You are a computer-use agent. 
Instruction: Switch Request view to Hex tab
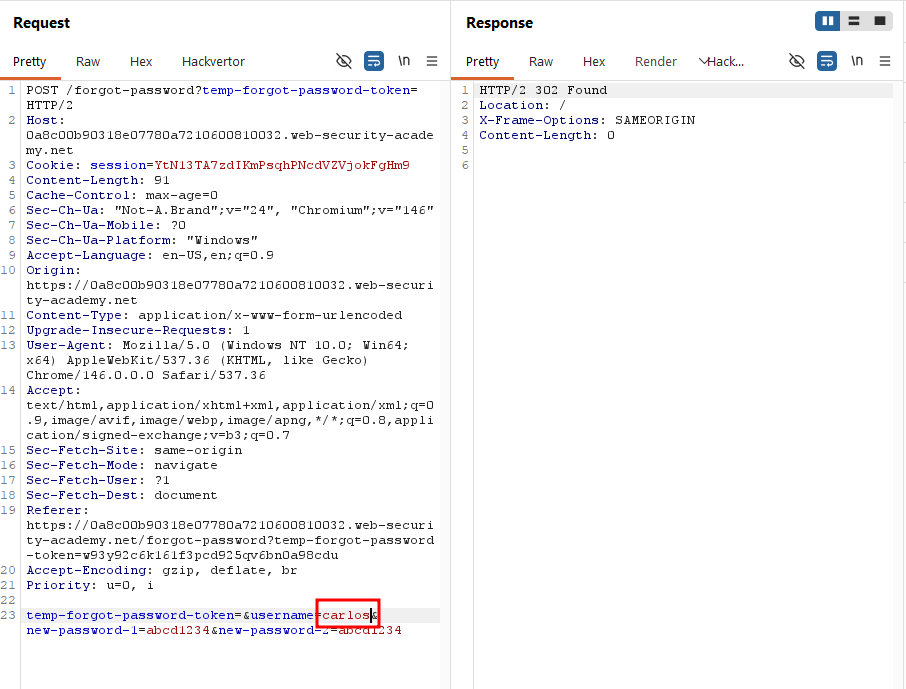pos(141,62)
